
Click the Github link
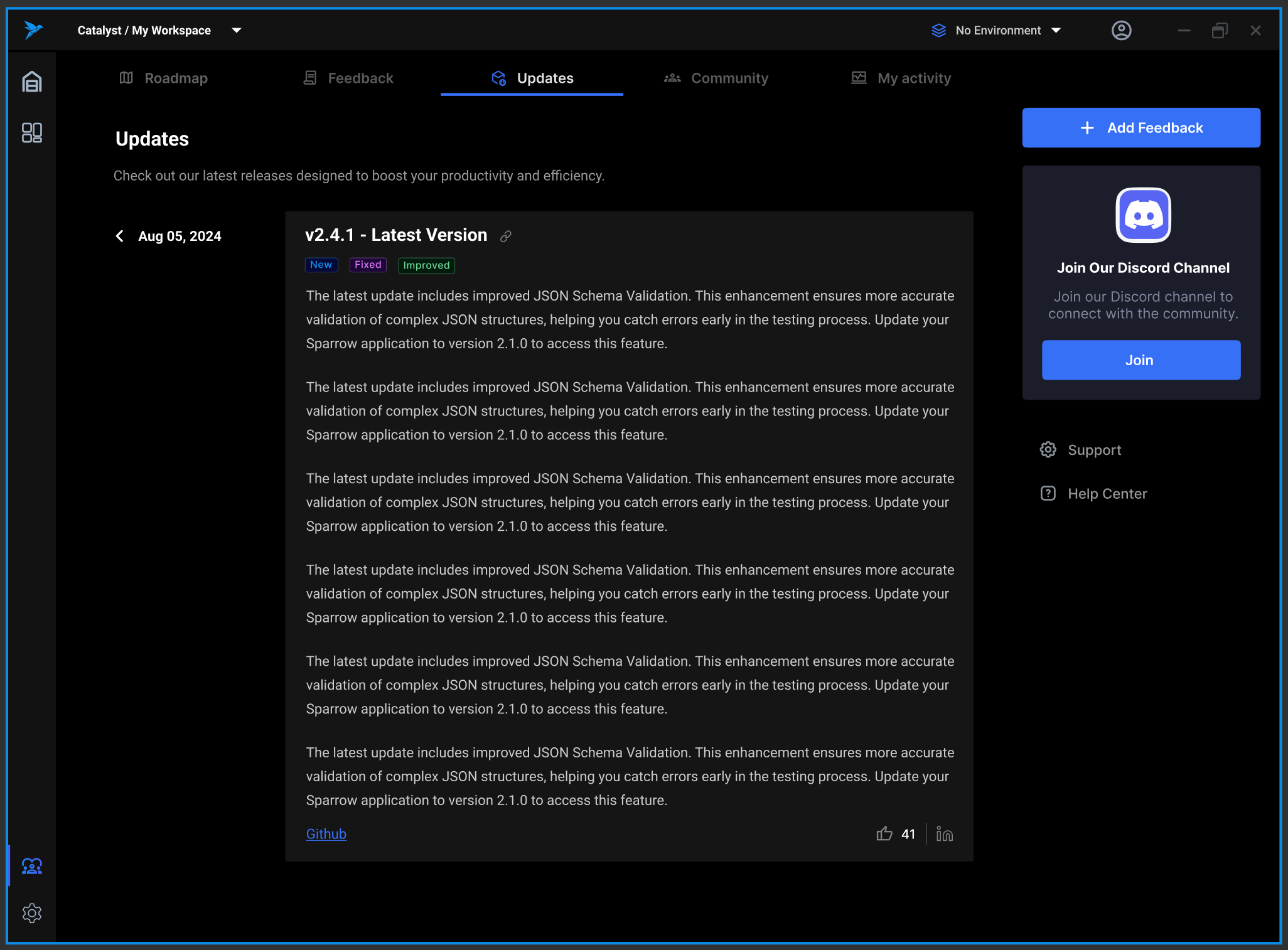click(x=326, y=834)
